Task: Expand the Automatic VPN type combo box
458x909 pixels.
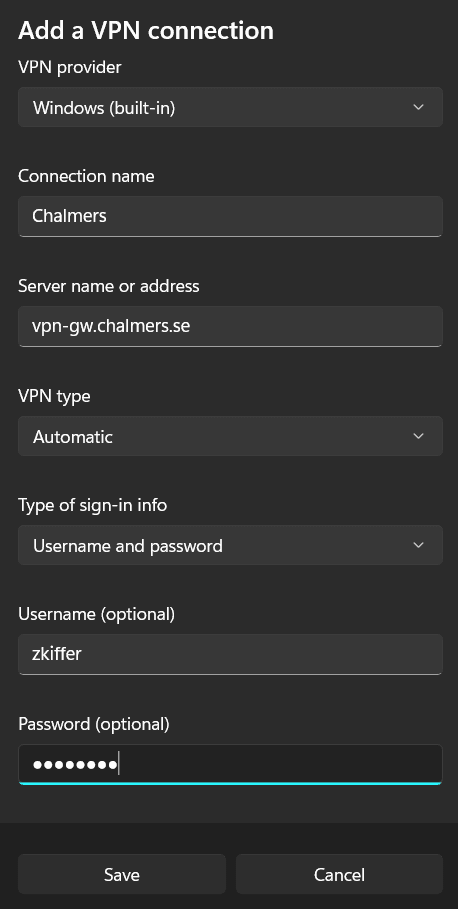Action: tap(230, 436)
